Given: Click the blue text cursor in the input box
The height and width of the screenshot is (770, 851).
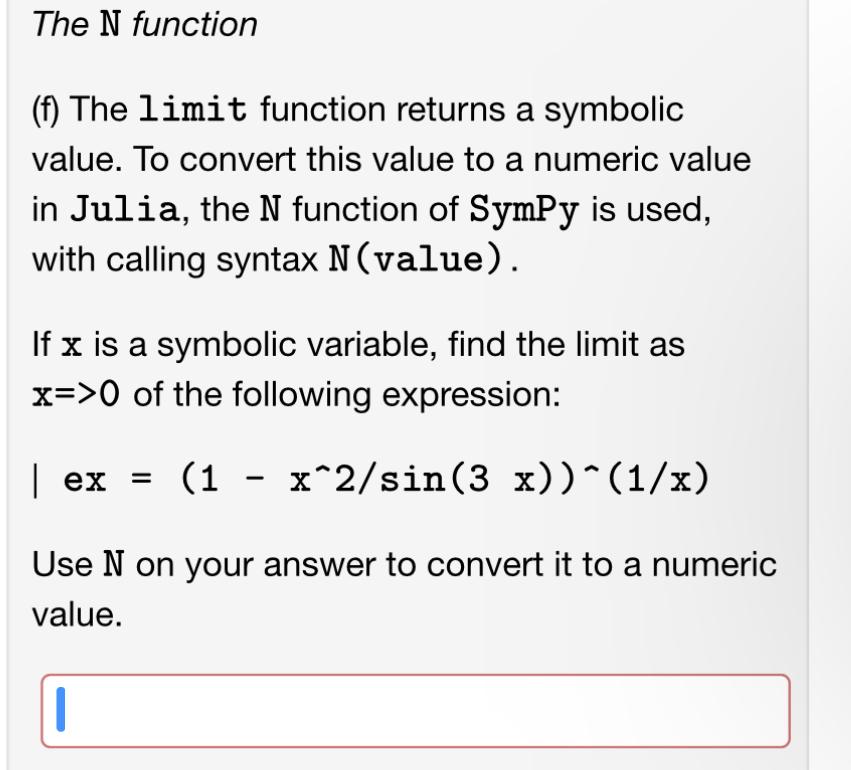Looking at the screenshot, I should [61, 711].
